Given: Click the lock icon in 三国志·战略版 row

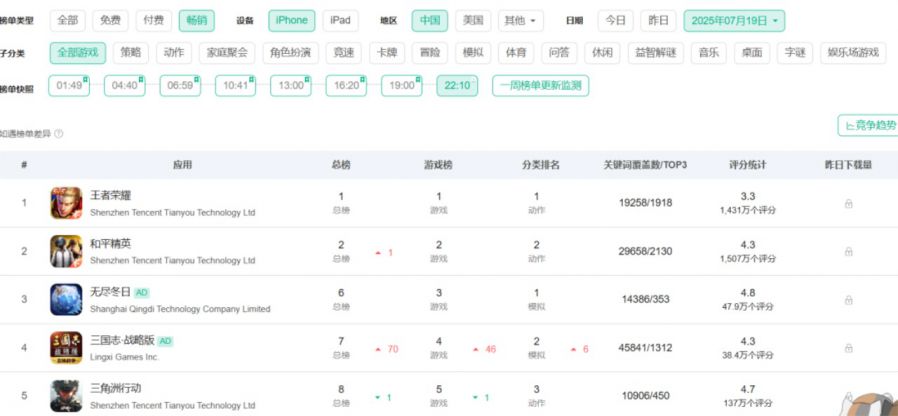Looking at the screenshot, I should click(x=848, y=348).
